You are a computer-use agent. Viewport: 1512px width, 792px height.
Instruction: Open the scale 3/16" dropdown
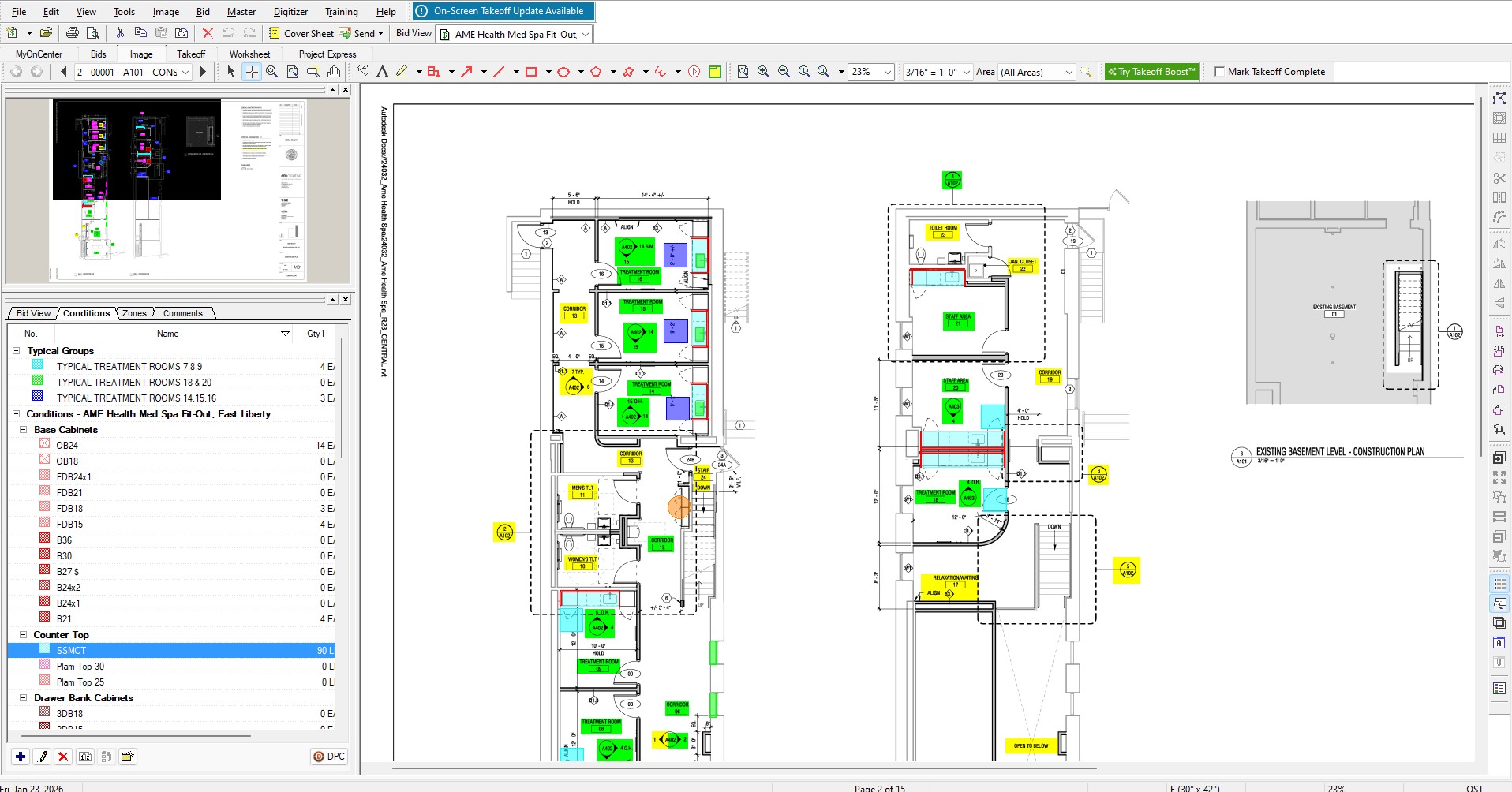pyautogui.click(x=966, y=73)
